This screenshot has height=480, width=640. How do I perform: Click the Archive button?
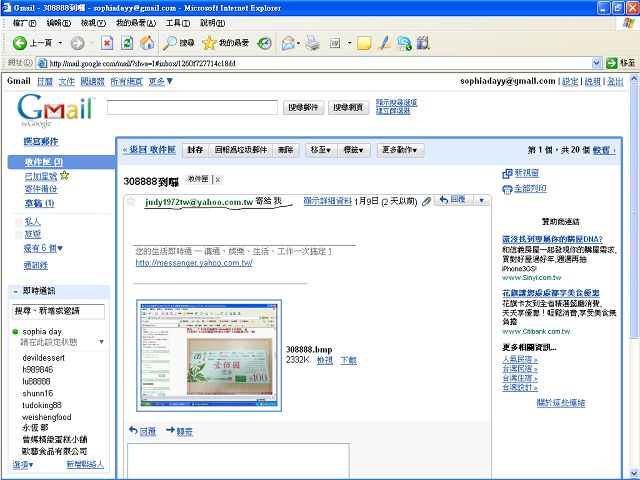click(195, 150)
